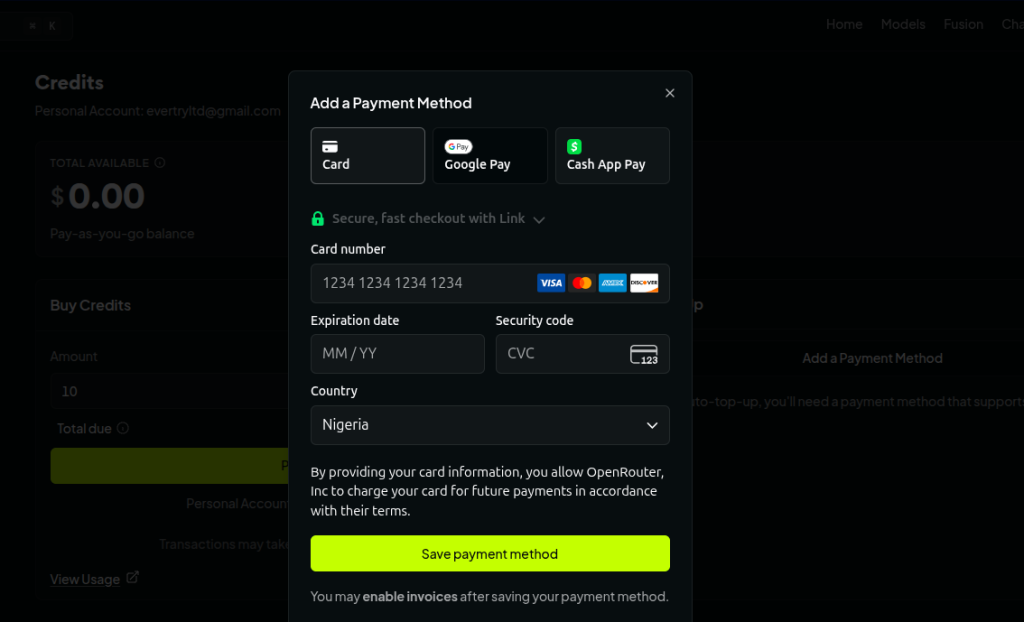Click the green lock icon

pyautogui.click(x=317, y=218)
